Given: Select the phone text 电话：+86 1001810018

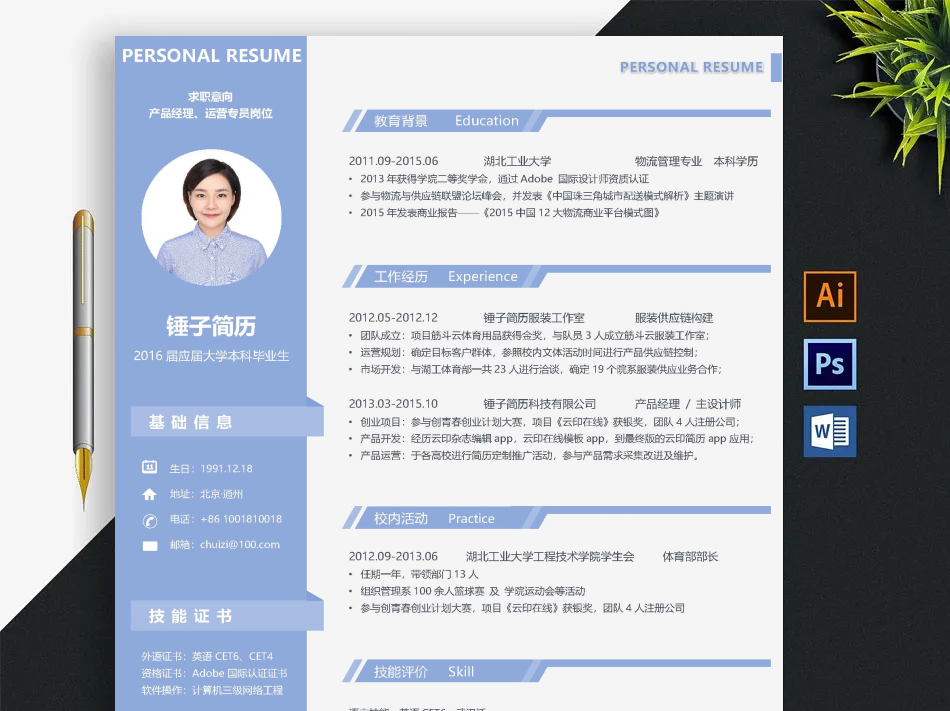Looking at the screenshot, I should pos(225,519).
